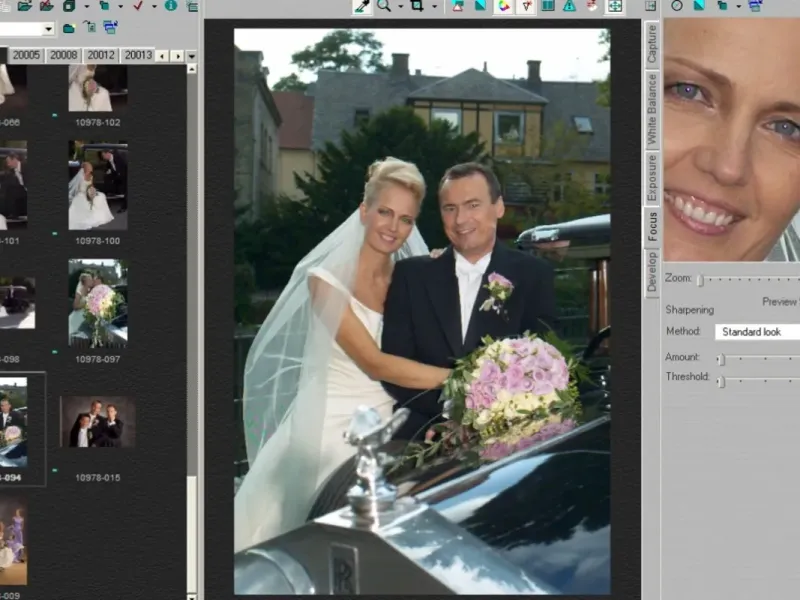The height and width of the screenshot is (600, 800).
Task: Click the dark teal container icon in left toolbar
Action: pyautogui.click(x=69, y=6)
